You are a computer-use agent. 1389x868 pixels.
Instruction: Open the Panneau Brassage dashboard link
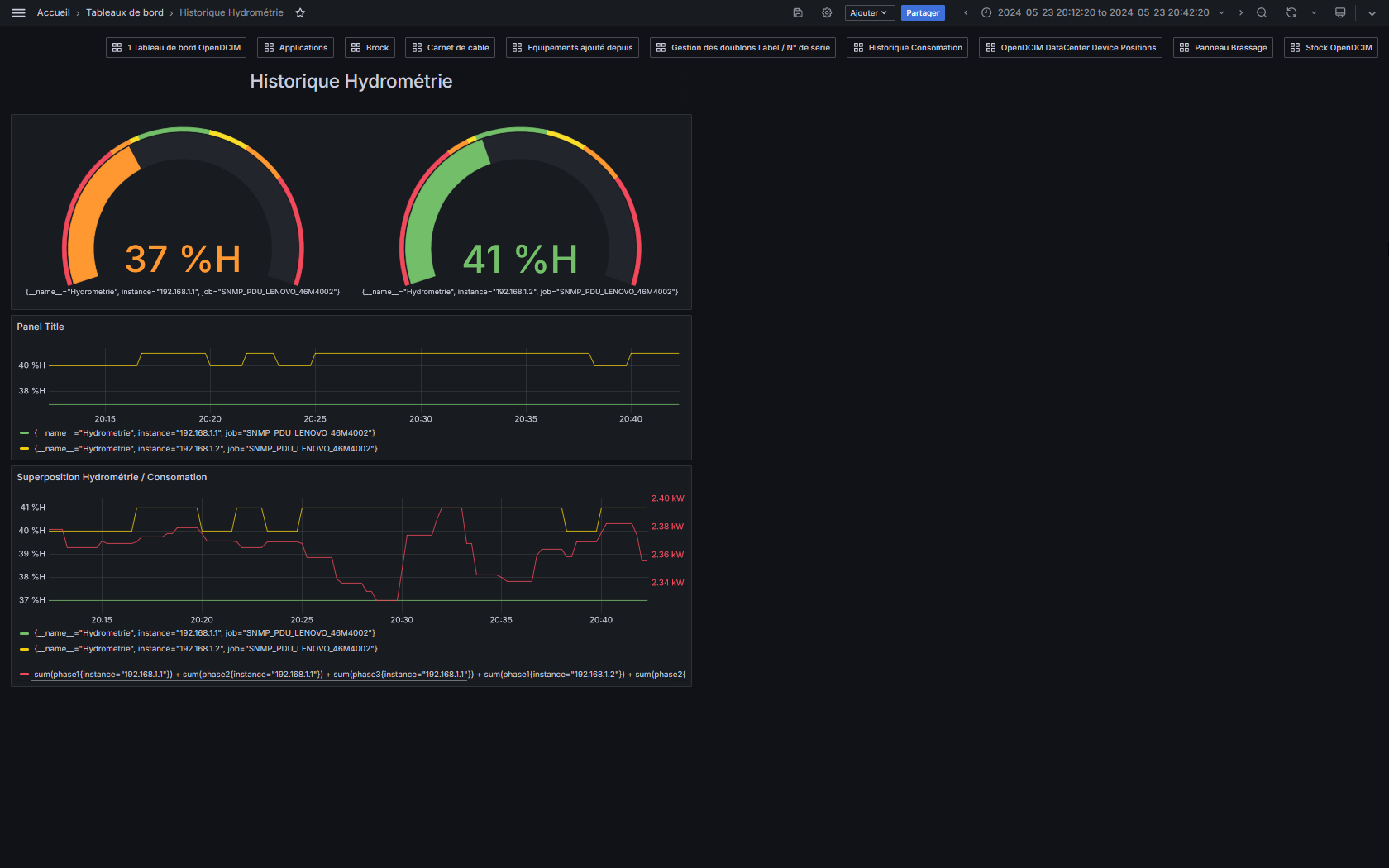point(1223,48)
